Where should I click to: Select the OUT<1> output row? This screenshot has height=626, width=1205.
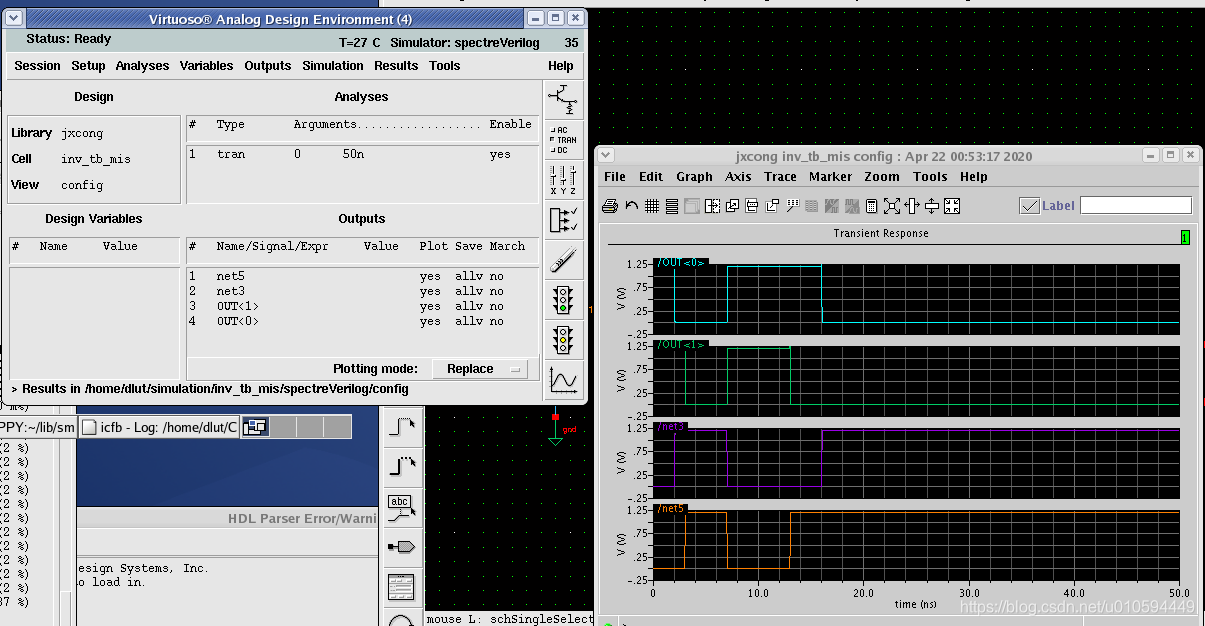[362, 306]
